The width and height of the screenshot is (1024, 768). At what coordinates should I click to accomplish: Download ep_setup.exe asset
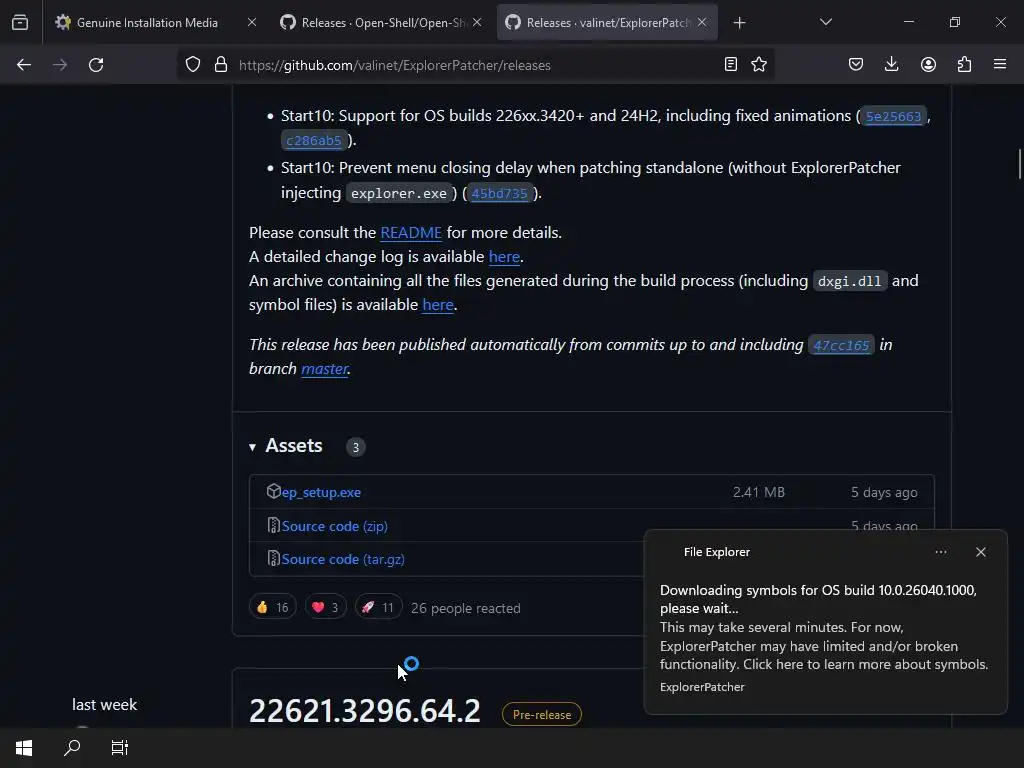(321, 492)
